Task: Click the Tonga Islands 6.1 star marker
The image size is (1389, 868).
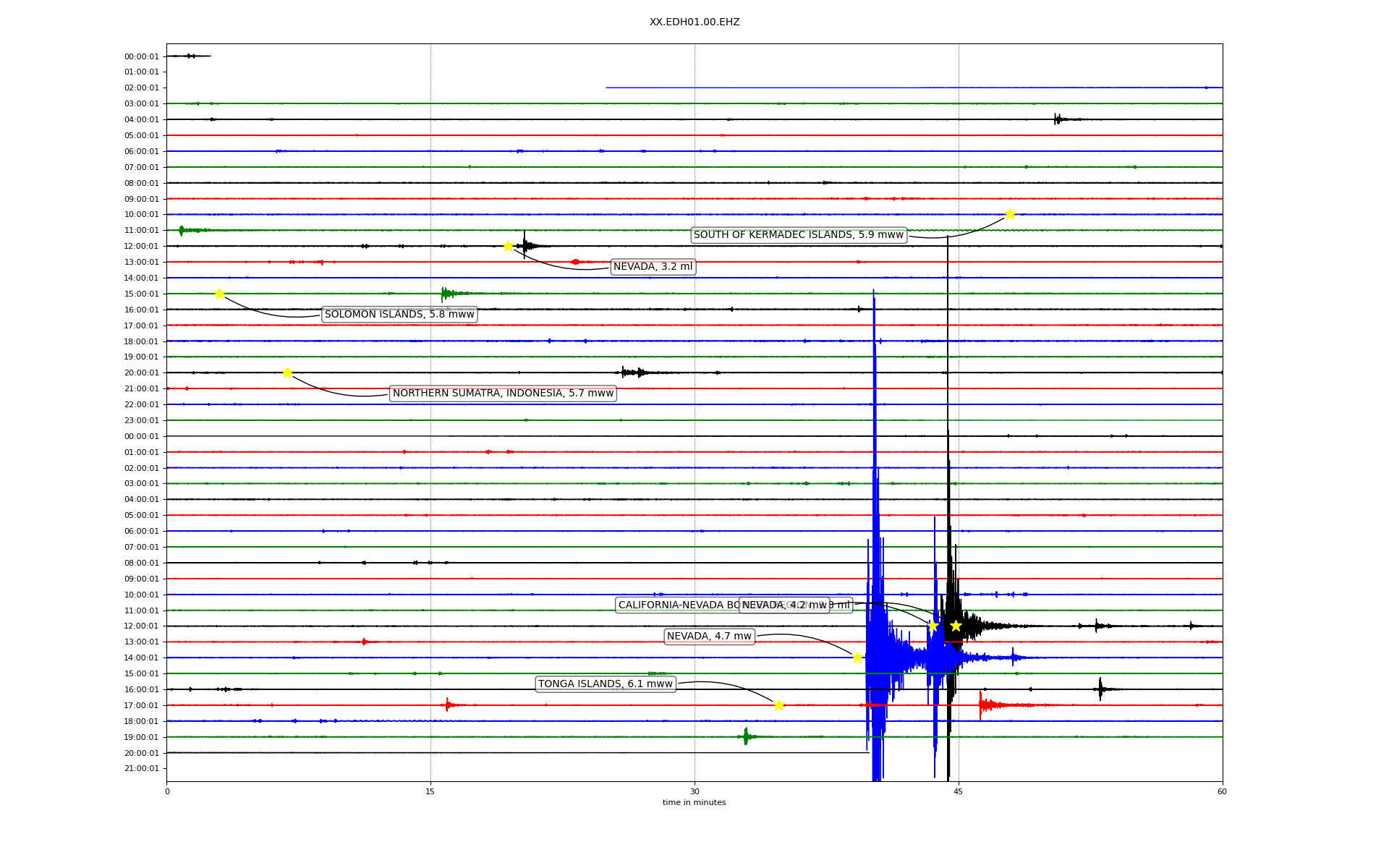Action: pos(778,705)
